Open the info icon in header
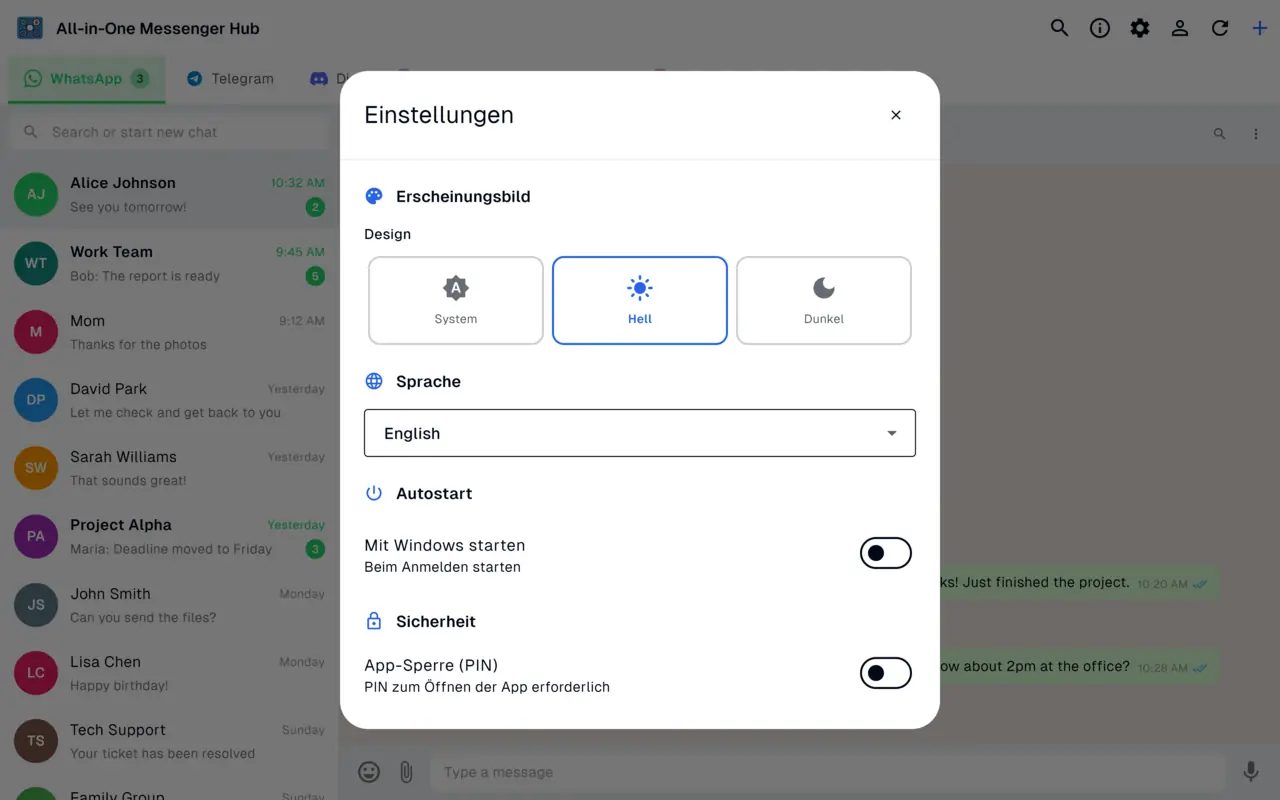The width and height of the screenshot is (1280, 800). point(1100,28)
